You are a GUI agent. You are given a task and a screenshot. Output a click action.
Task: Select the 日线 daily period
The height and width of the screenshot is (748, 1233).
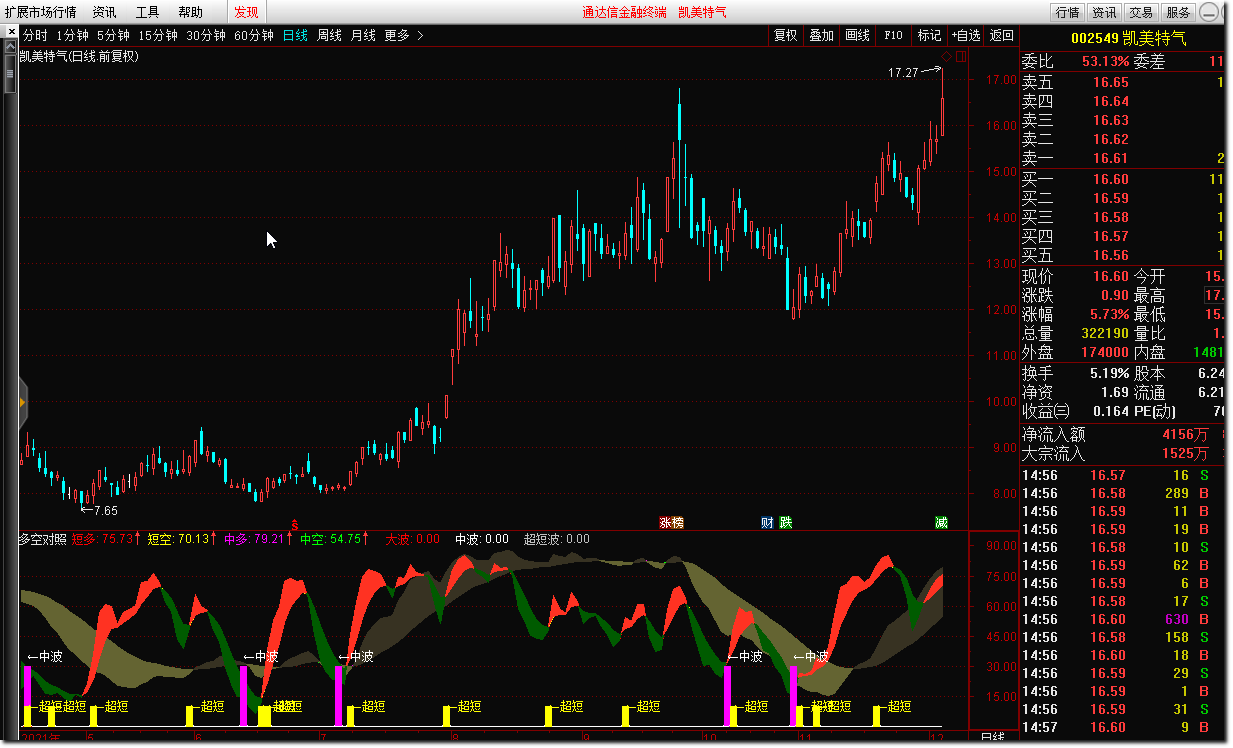295,35
